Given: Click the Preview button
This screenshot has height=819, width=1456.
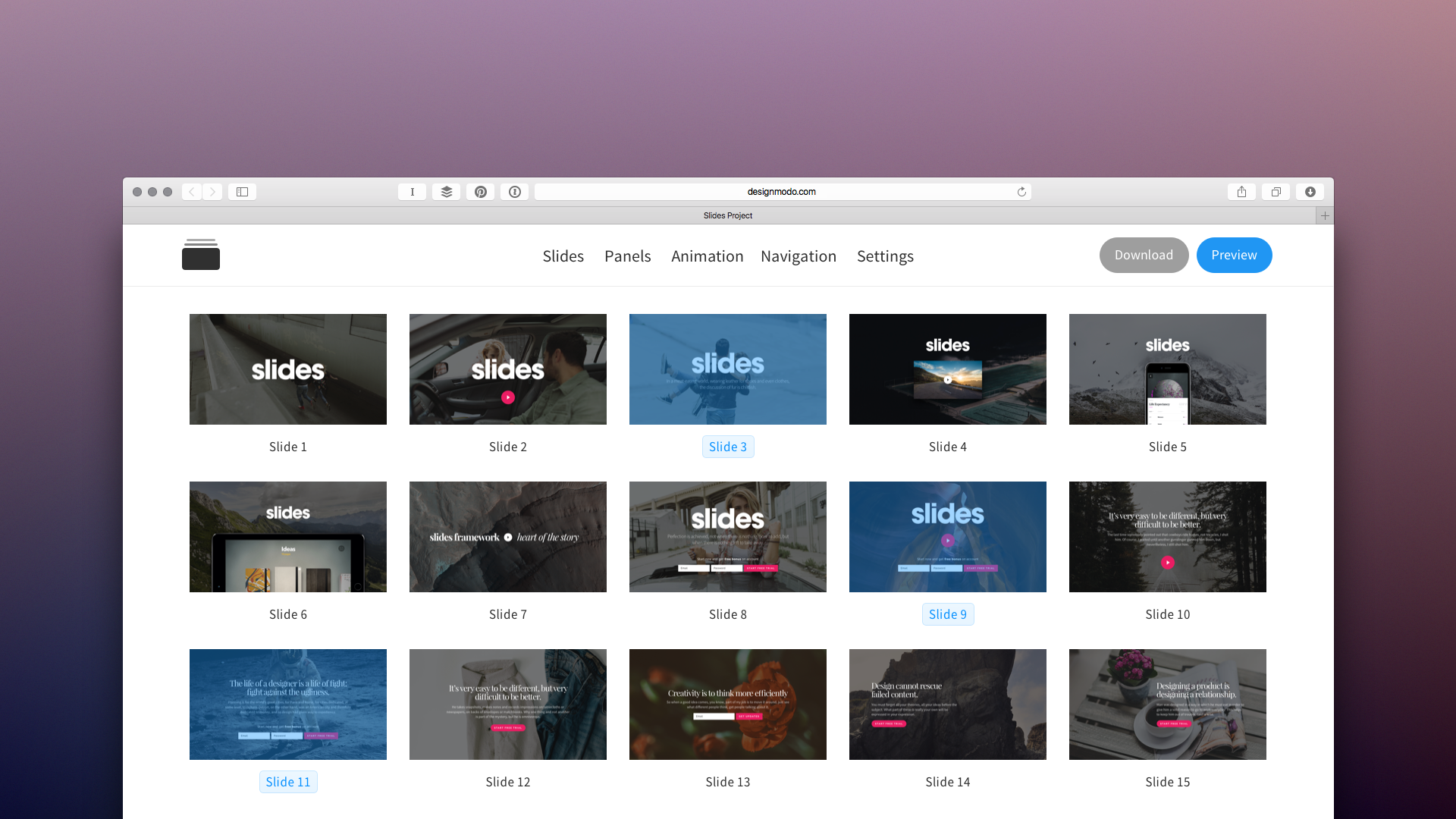Looking at the screenshot, I should (1234, 255).
